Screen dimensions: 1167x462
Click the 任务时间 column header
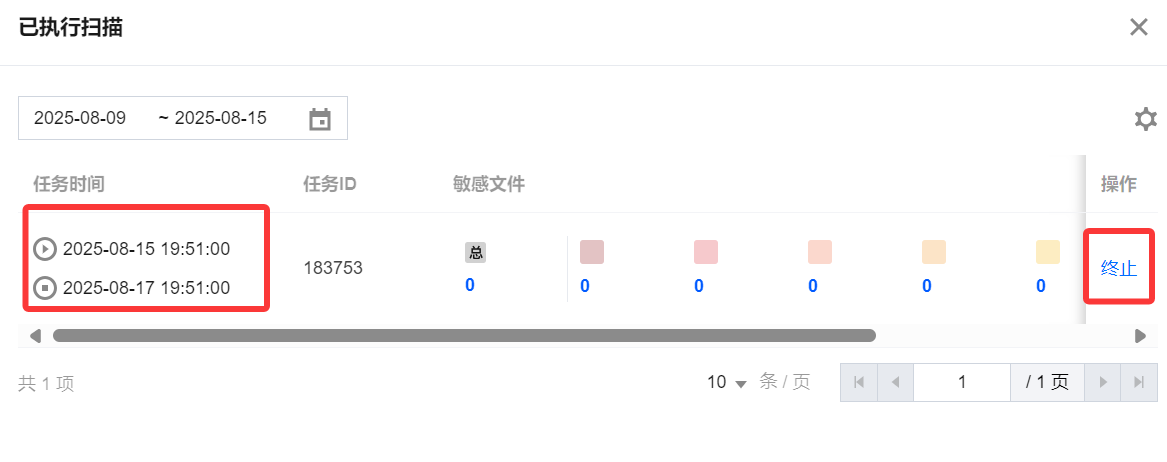tap(69, 184)
